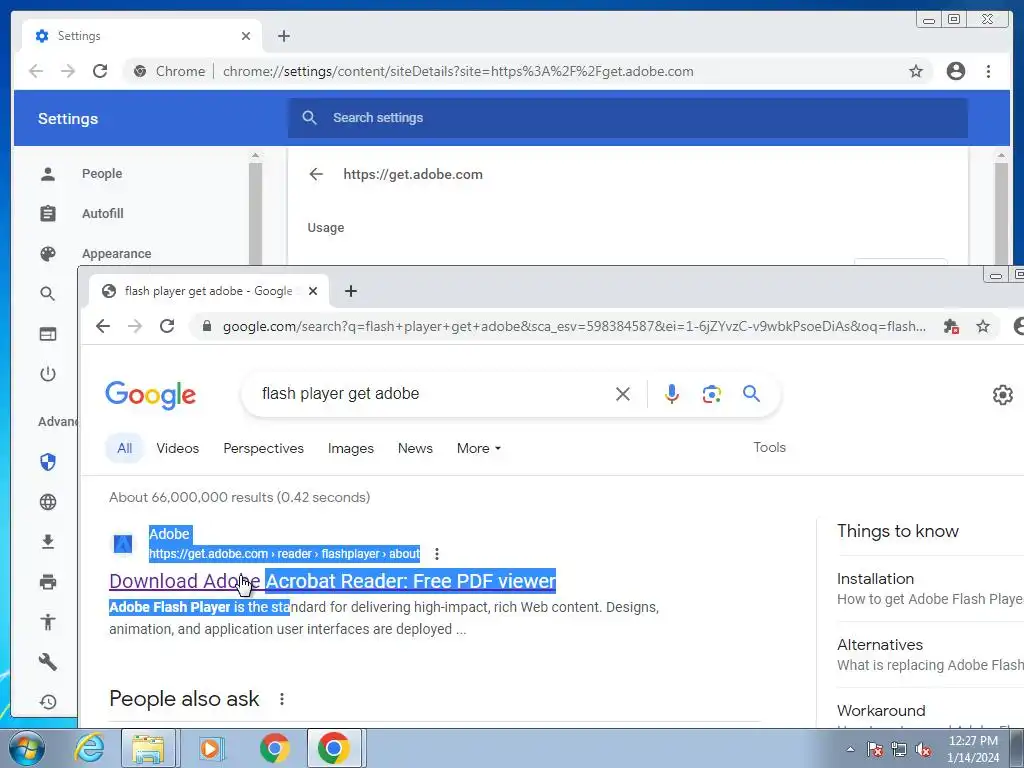
Task: Open On startup power icon in sidebar
Action: click(x=48, y=374)
